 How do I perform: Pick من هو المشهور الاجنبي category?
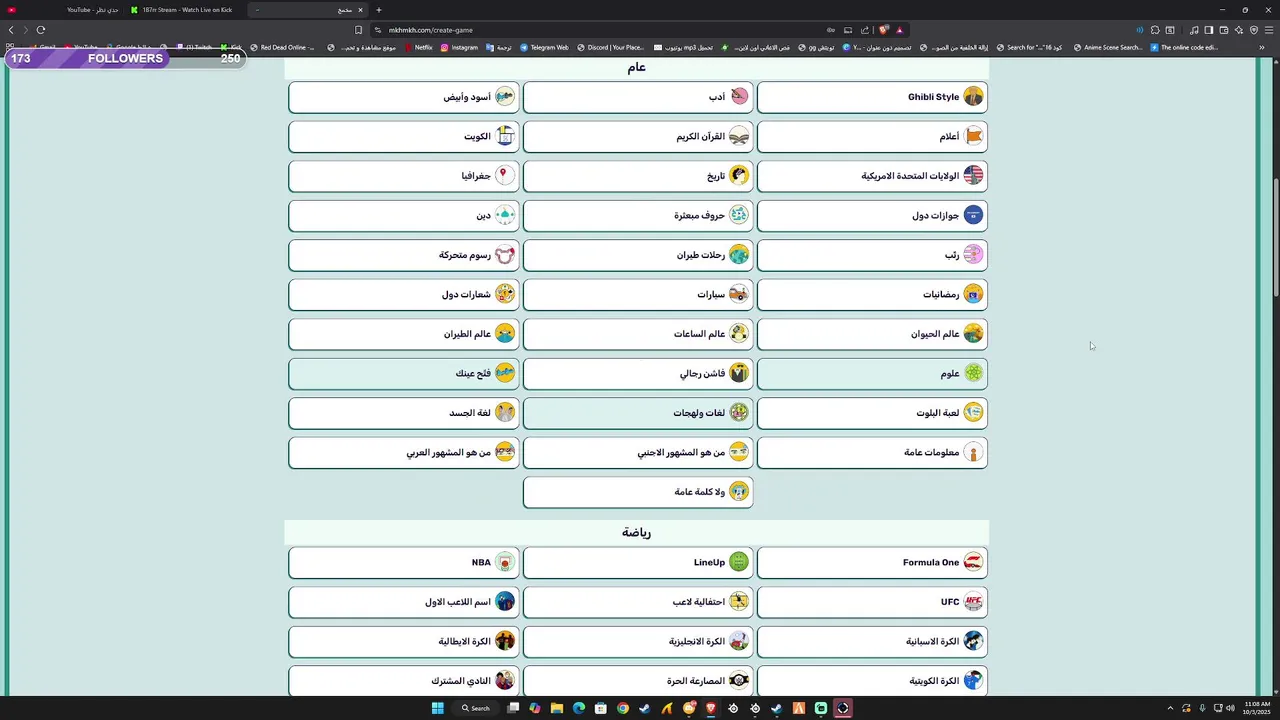[x=638, y=452]
